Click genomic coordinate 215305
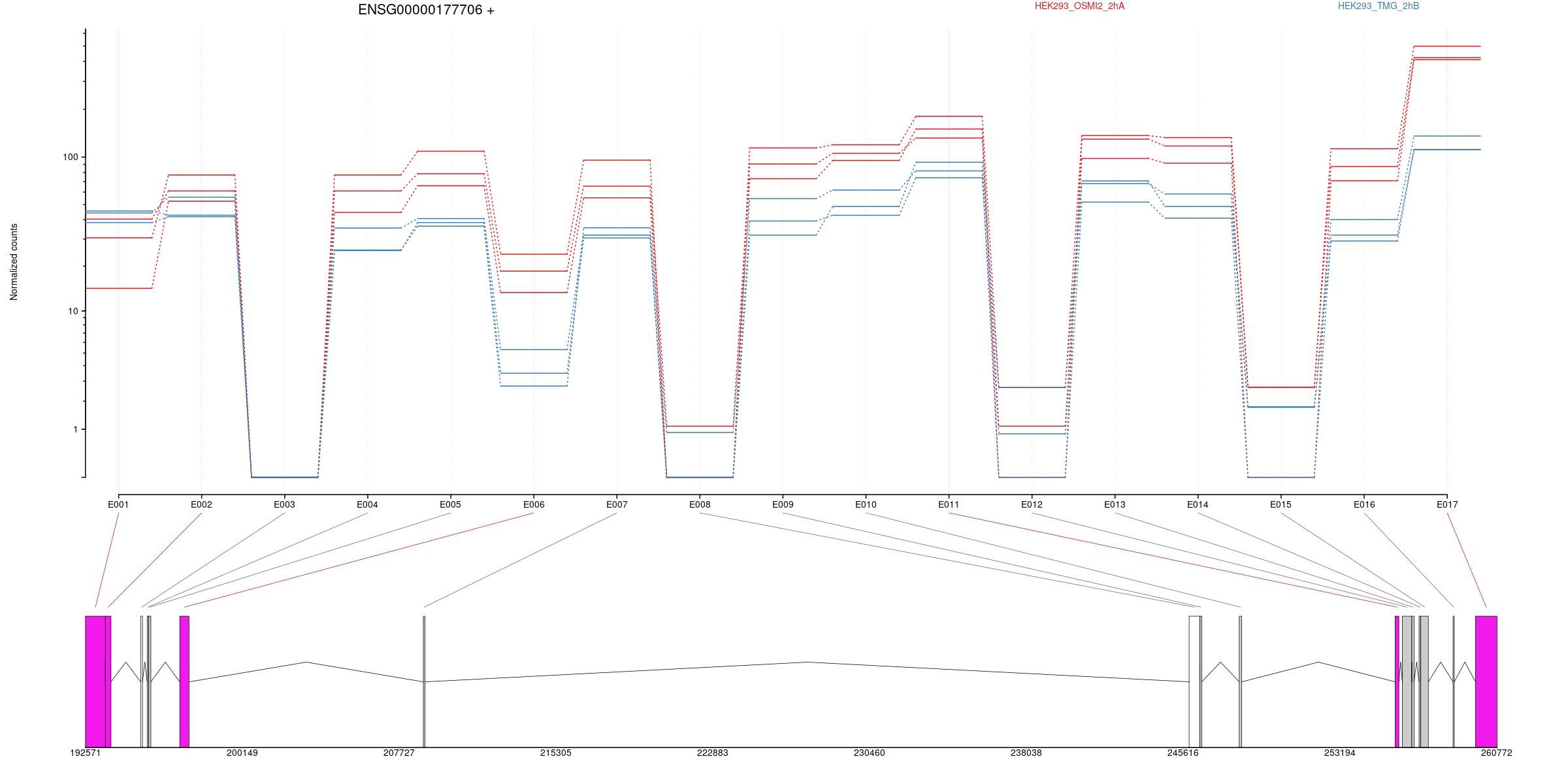1568x784 pixels. pos(556,753)
